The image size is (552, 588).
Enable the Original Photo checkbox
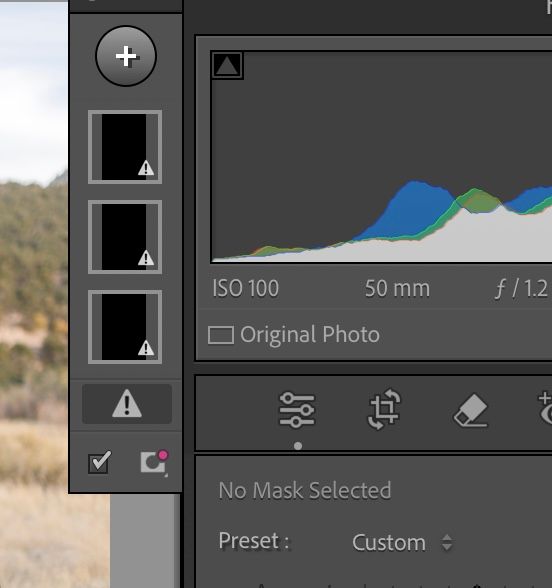point(221,335)
